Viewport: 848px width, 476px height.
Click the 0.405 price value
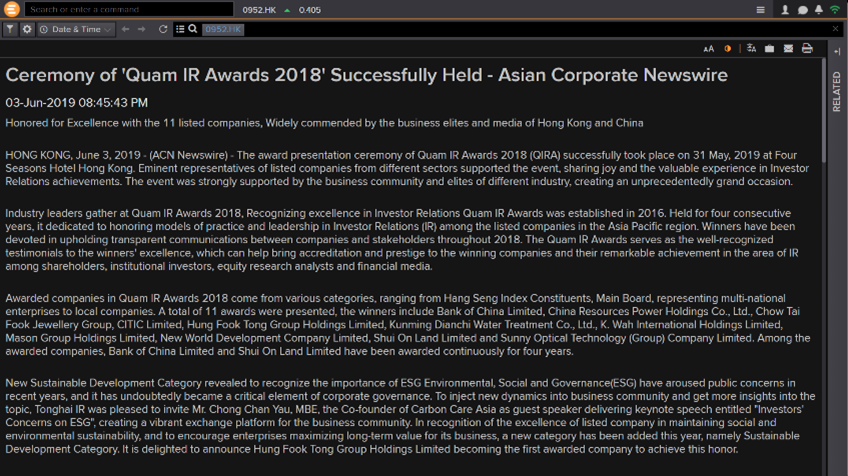coord(309,10)
